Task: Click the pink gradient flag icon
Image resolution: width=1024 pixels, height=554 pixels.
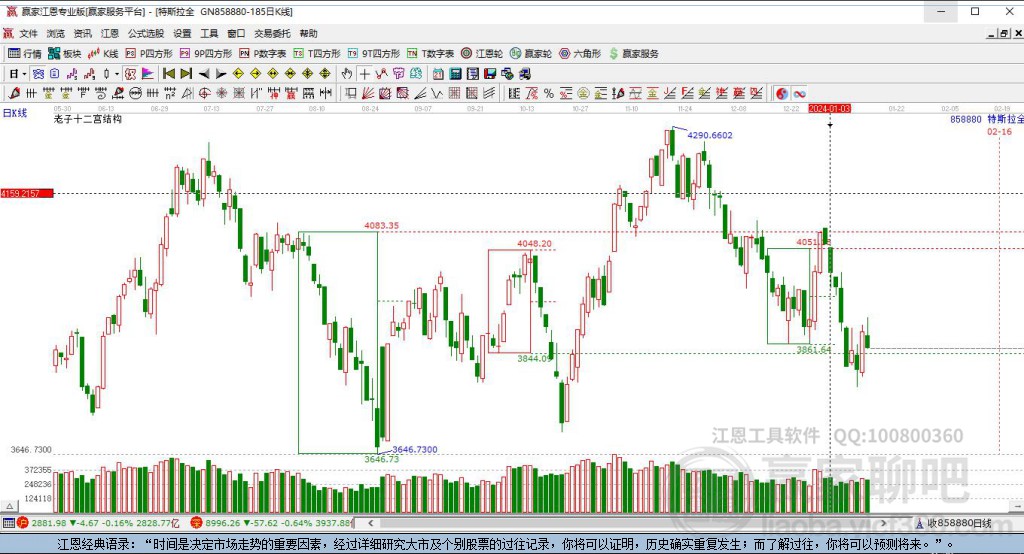Action: pyautogui.click(x=148, y=74)
